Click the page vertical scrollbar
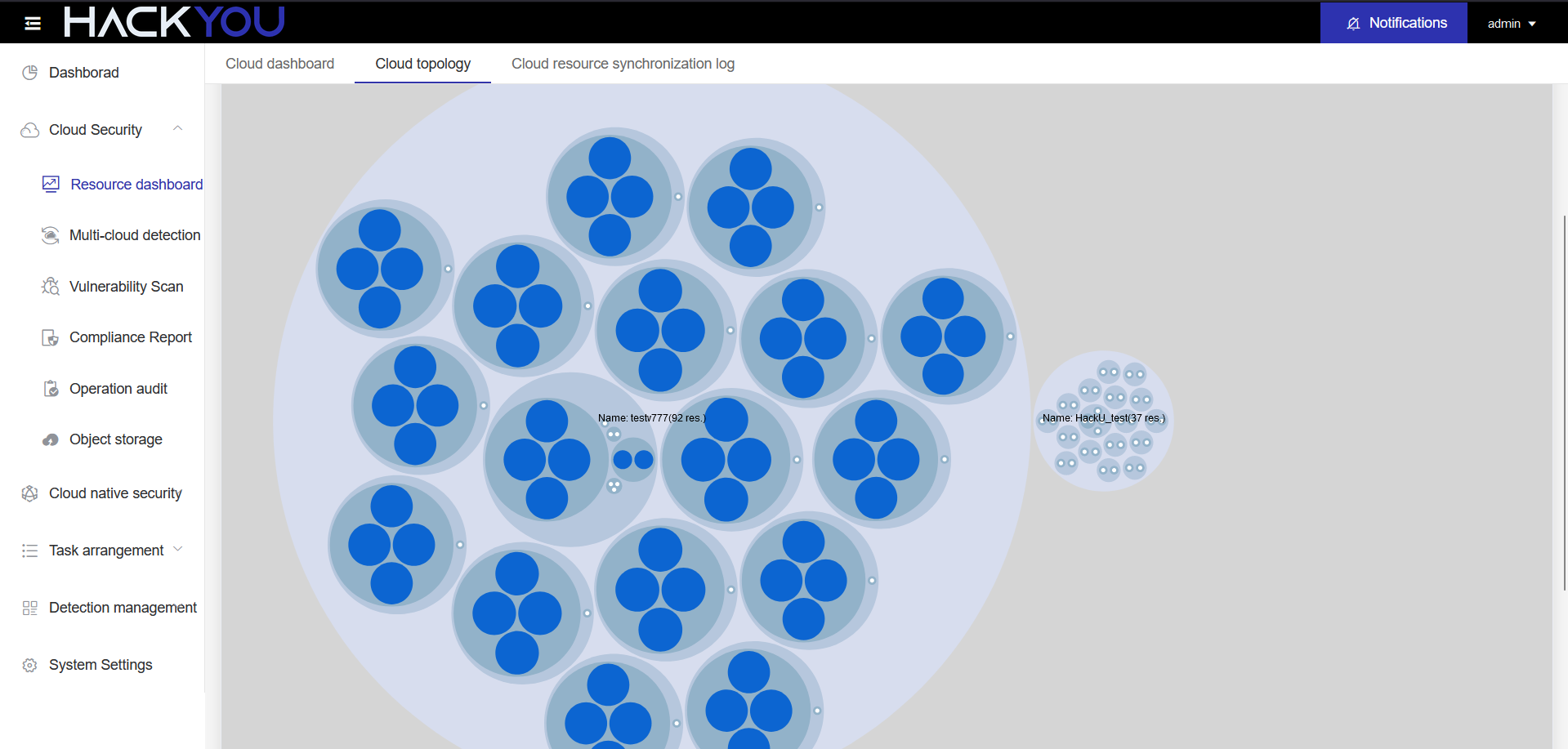This screenshot has width=1568, height=749. click(x=1564, y=403)
